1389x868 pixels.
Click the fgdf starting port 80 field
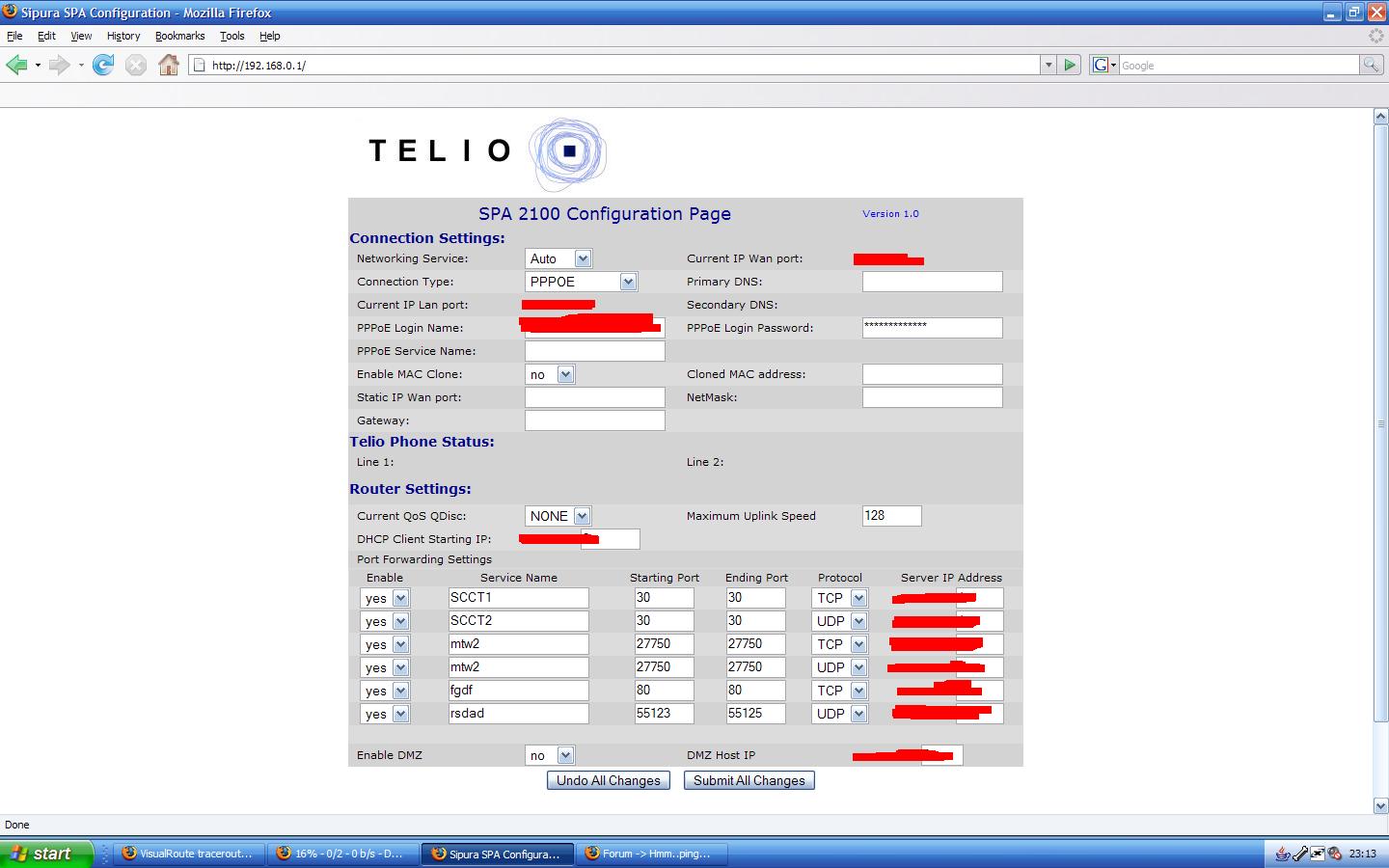[664, 691]
